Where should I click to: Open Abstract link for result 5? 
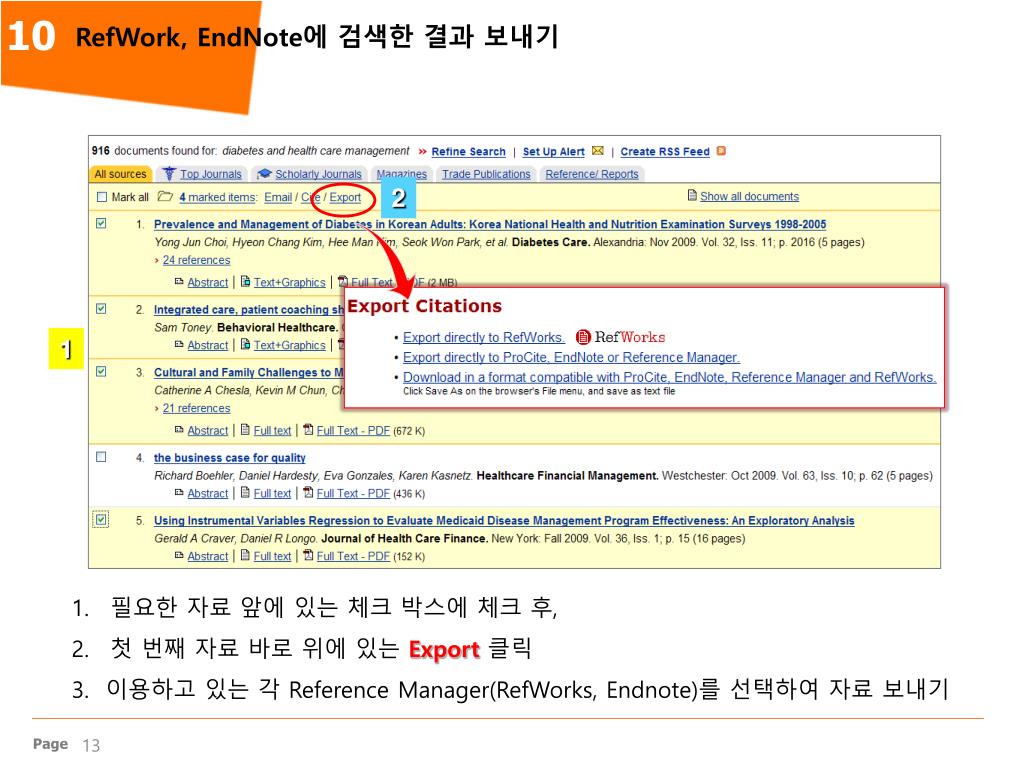[x=208, y=556]
